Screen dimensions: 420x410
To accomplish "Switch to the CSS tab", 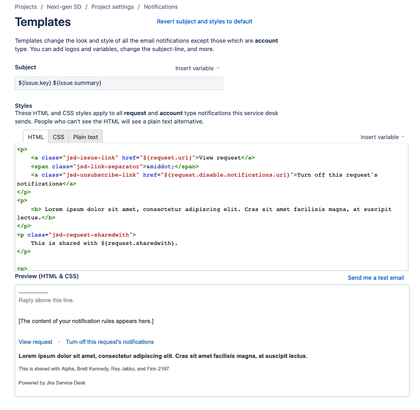I will click(58, 137).
